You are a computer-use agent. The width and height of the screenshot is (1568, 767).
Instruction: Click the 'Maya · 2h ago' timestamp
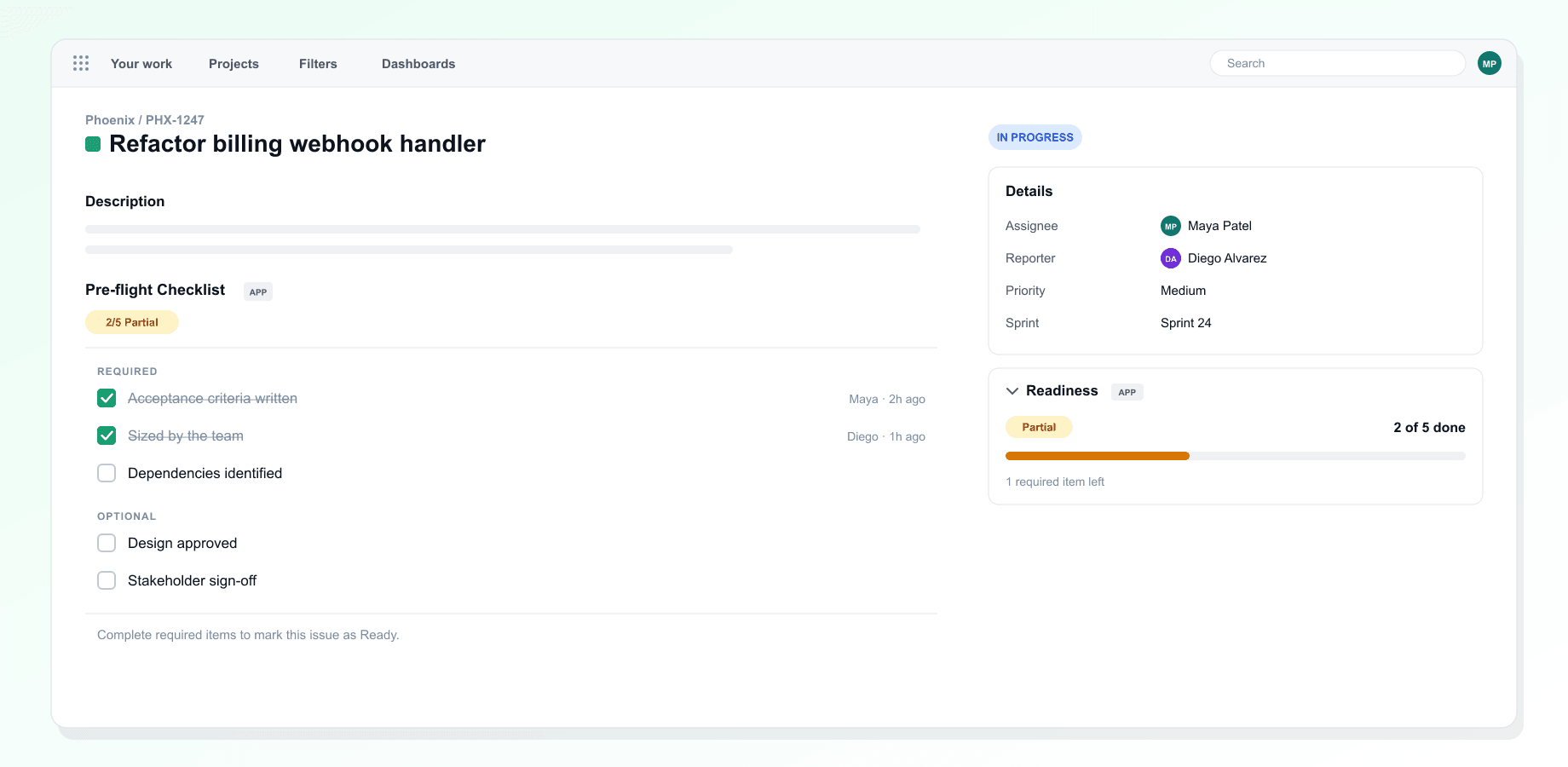[x=887, y=399]
